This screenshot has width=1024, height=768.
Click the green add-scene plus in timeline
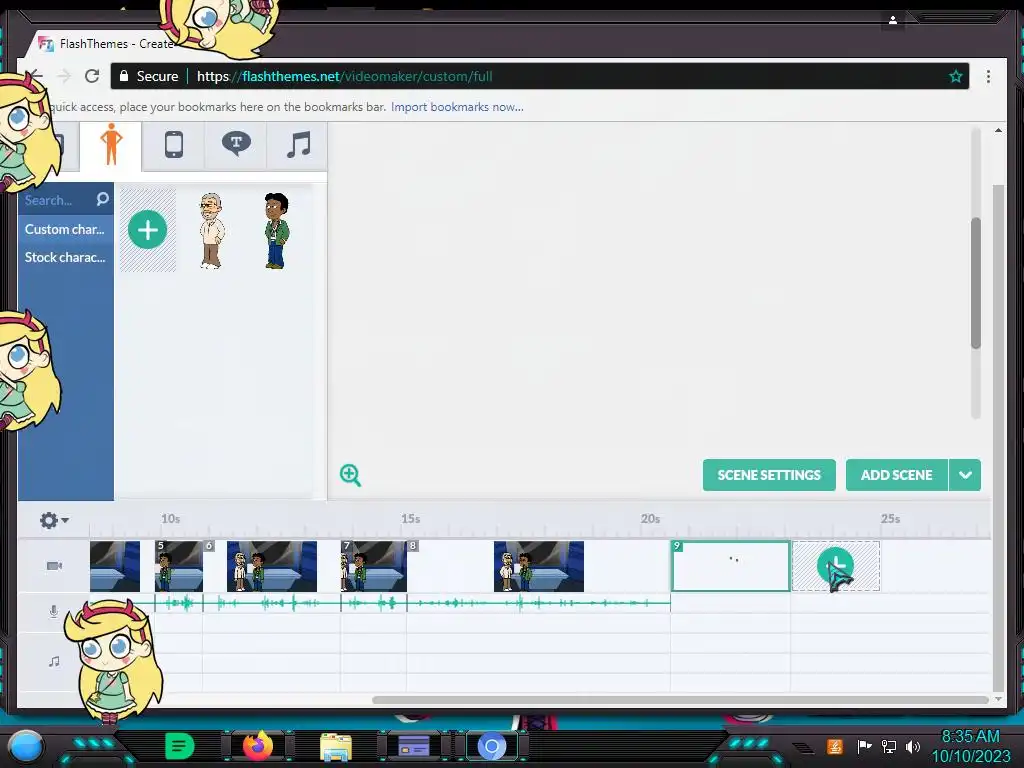835,566
